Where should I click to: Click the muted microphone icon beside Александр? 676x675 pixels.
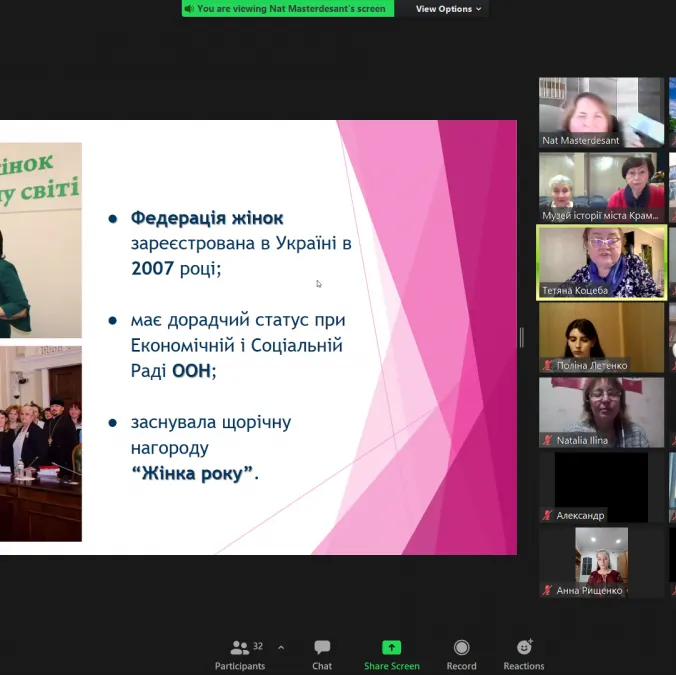548,516
